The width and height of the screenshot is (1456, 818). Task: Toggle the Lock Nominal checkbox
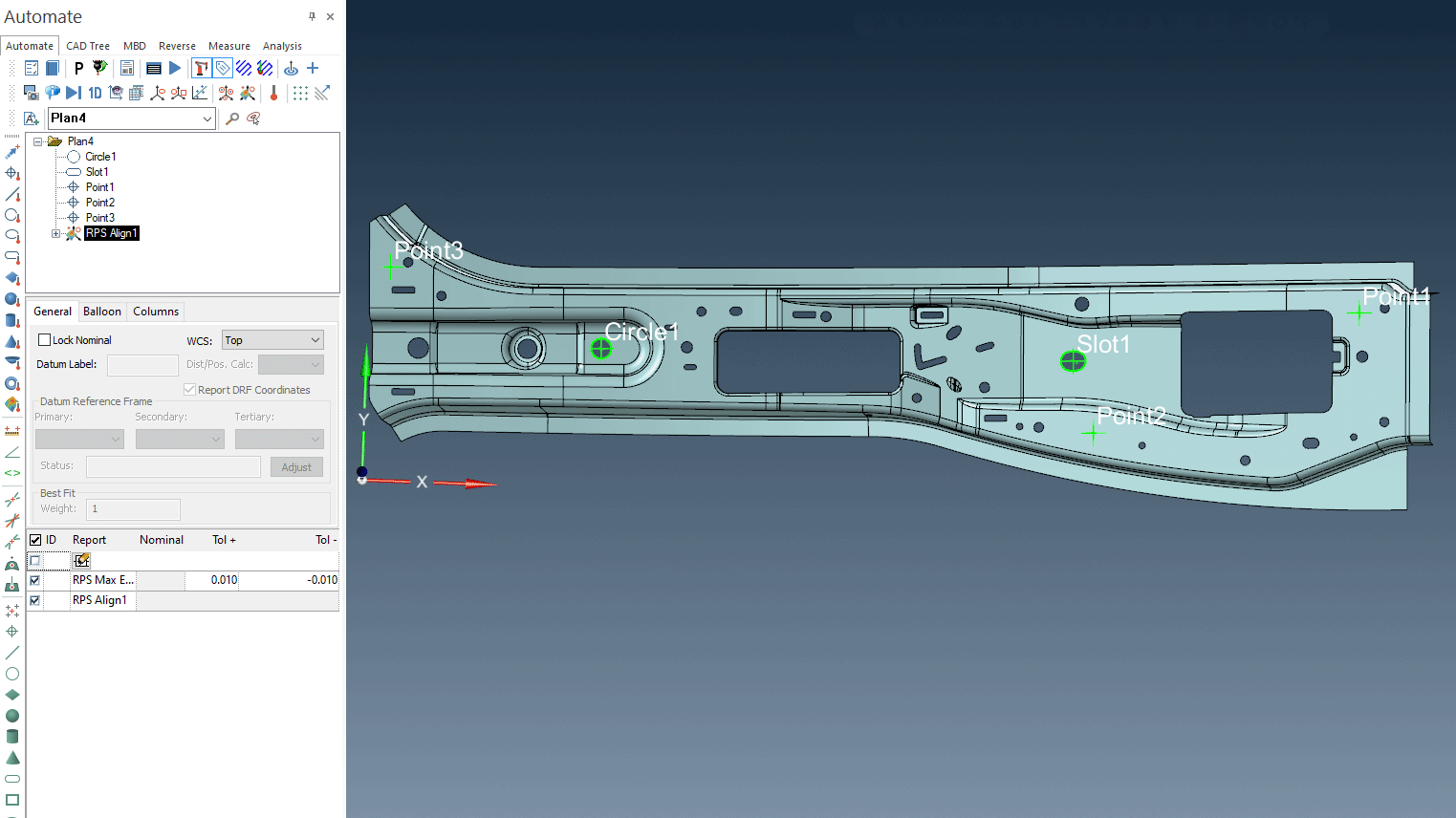(44, 340)
